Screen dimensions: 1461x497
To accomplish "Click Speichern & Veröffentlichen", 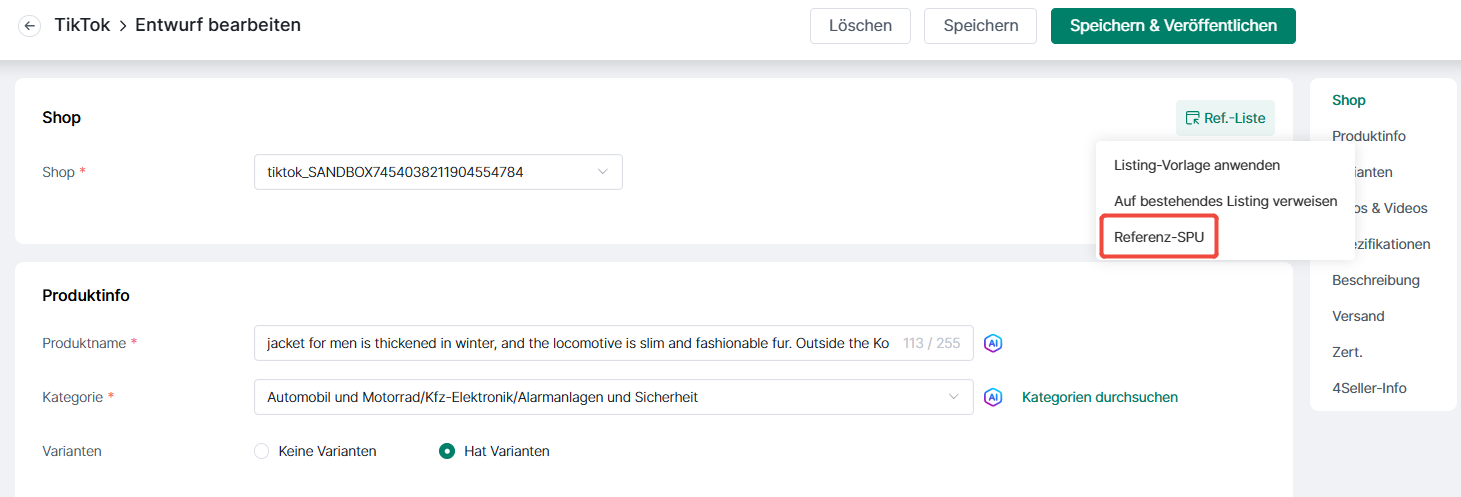I will click(1173, 26).
